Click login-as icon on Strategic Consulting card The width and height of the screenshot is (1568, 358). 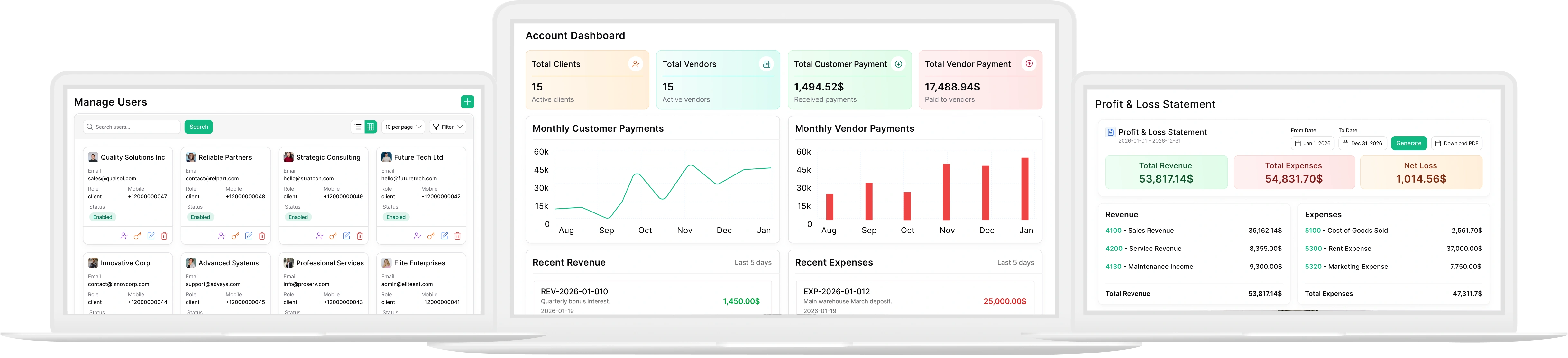(320, 236)
